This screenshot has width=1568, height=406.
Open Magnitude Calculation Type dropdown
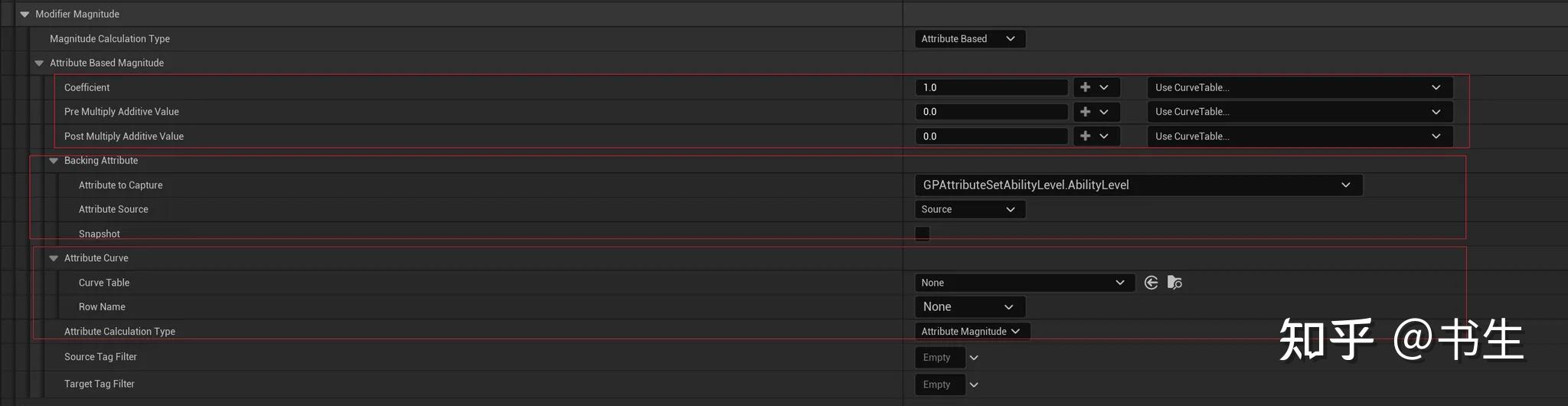[969, 39]
